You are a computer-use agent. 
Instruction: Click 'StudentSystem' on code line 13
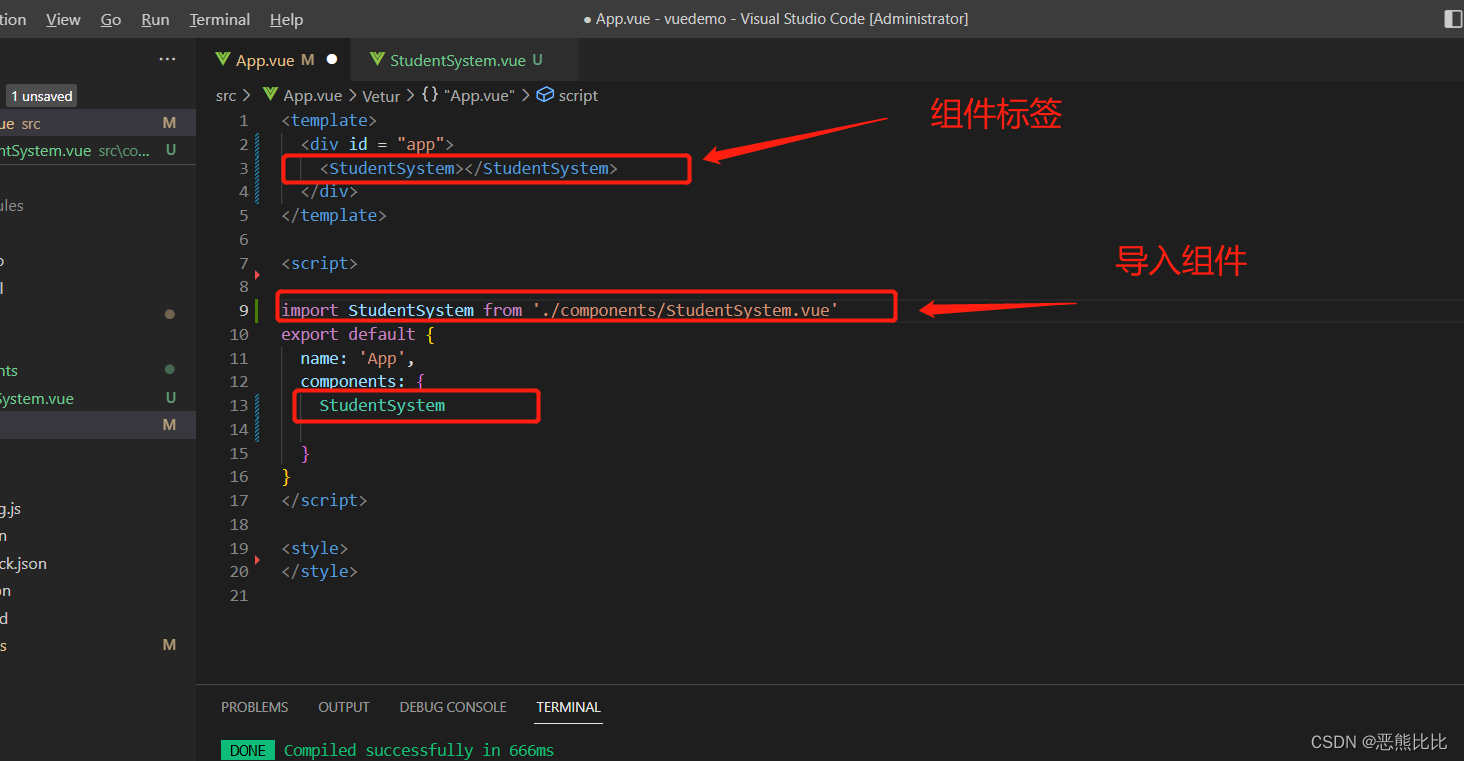382,405
